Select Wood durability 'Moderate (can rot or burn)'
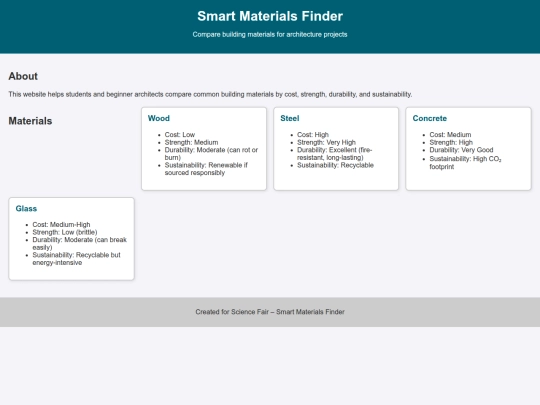The image size is (540, 405). [211, 154]
